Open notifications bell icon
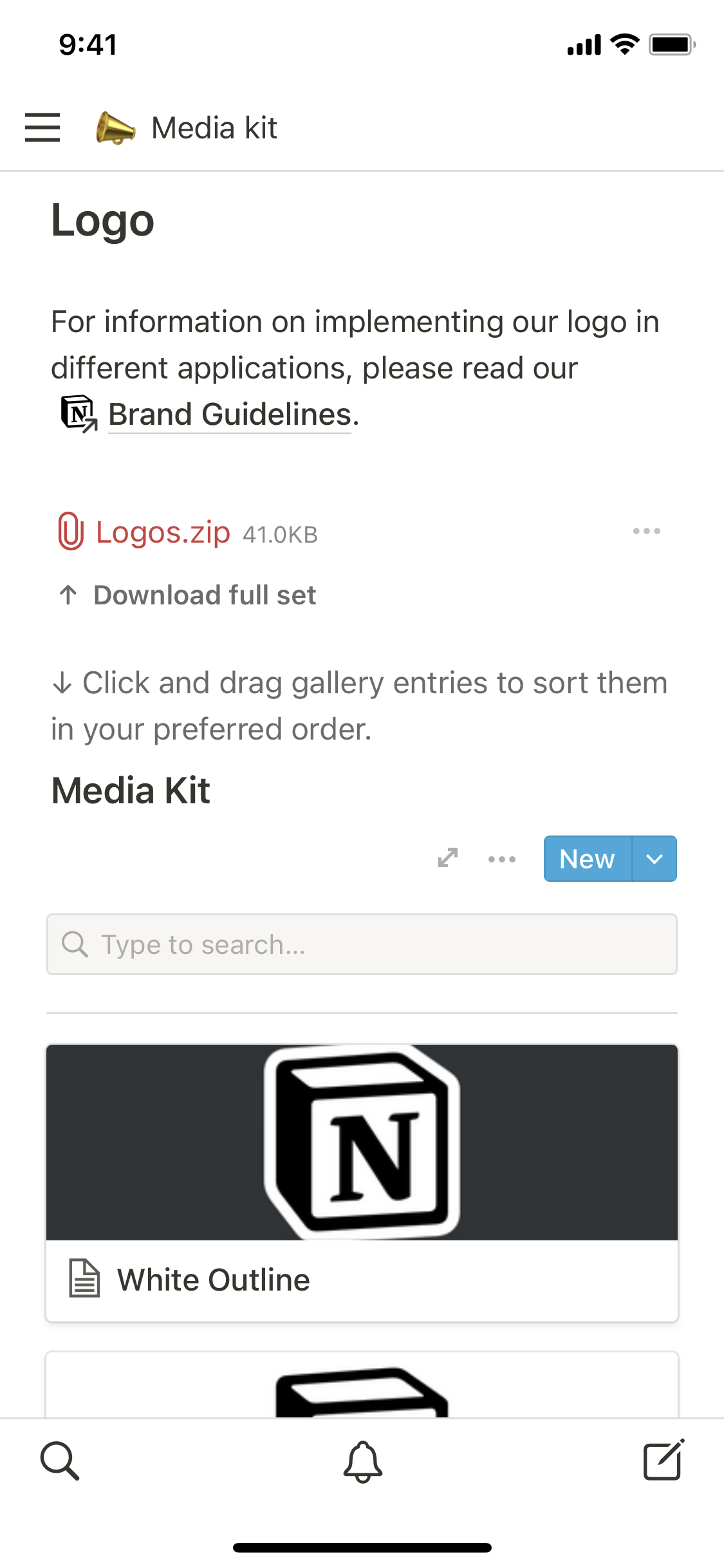This screenshot has width=724, height=1568. tap(362, 1461)
